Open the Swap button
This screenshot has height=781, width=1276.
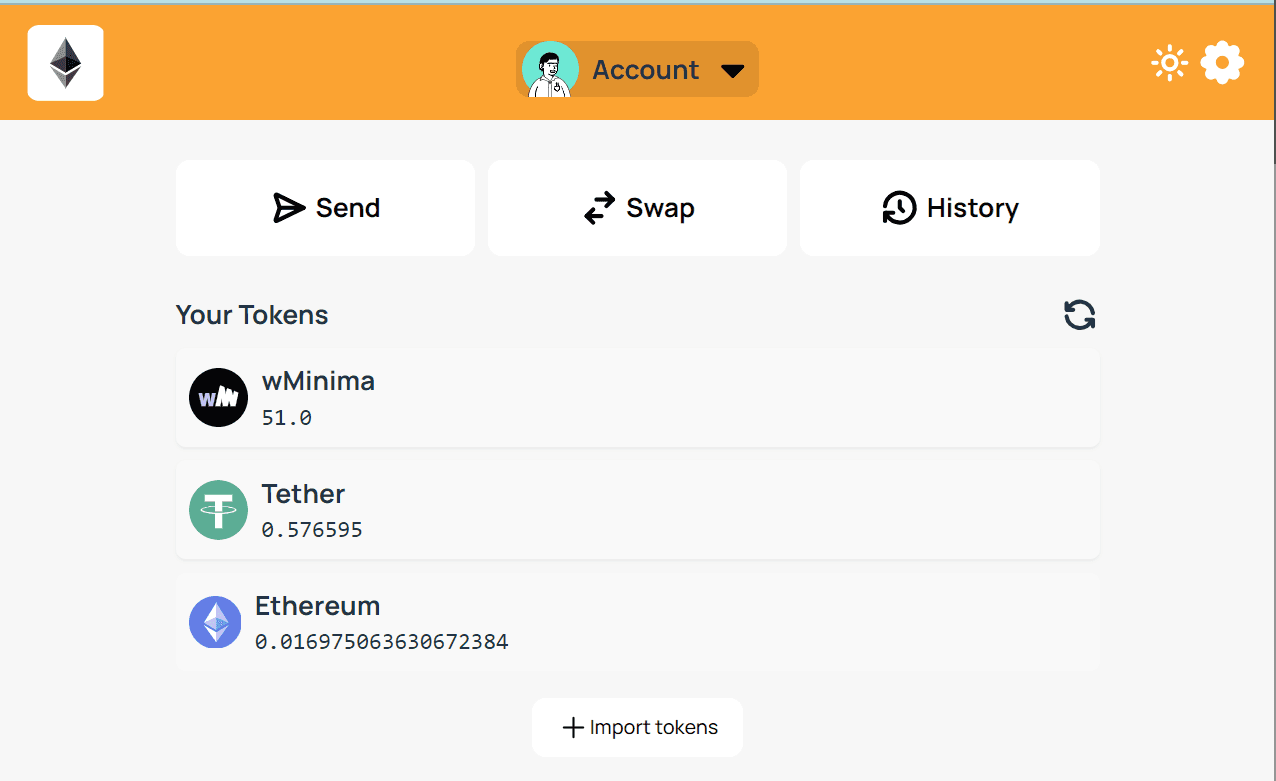point(637,208)
